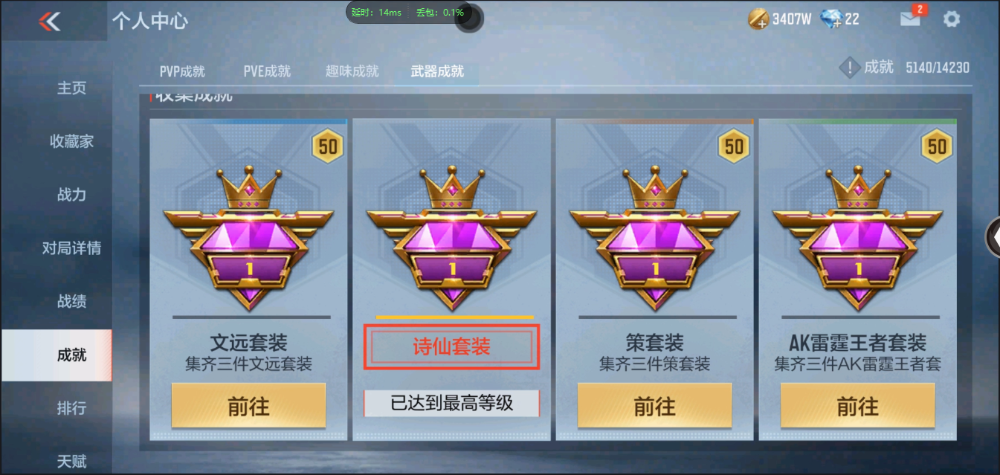Click the 50 point badge on 文远套装 card
Viewport: 1000px width, 475px height.
[x=328, y=147]
